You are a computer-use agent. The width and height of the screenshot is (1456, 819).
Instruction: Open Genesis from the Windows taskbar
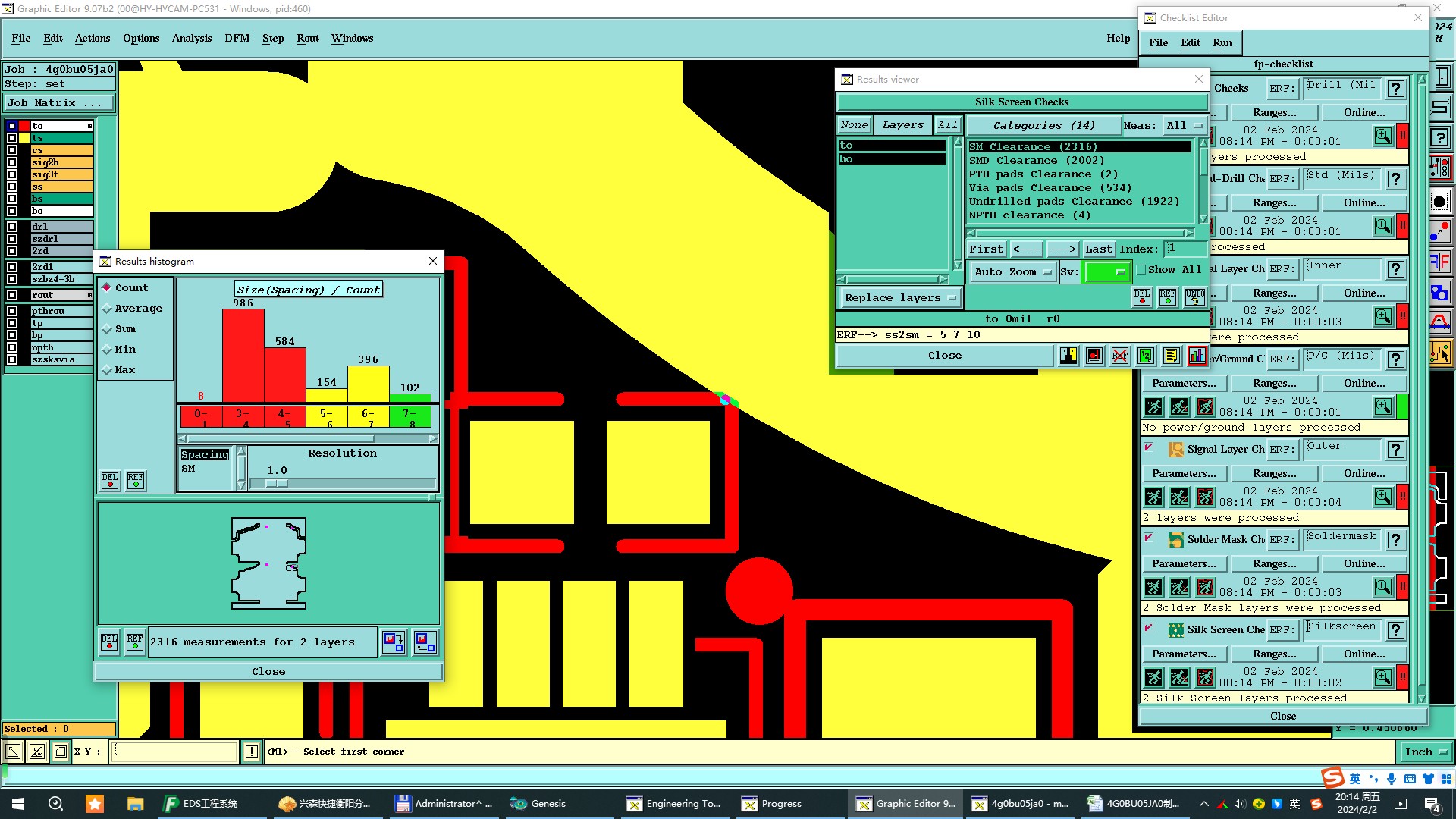point(538,804)
